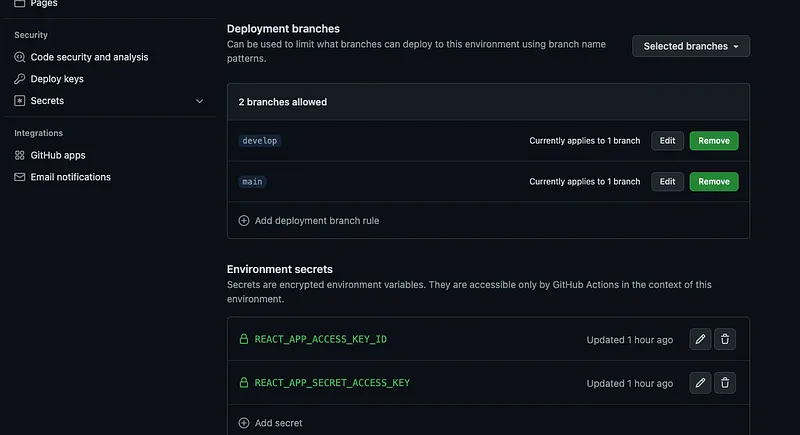Click Add deployment branch rule
800x435 pixels.
point(316,220)
